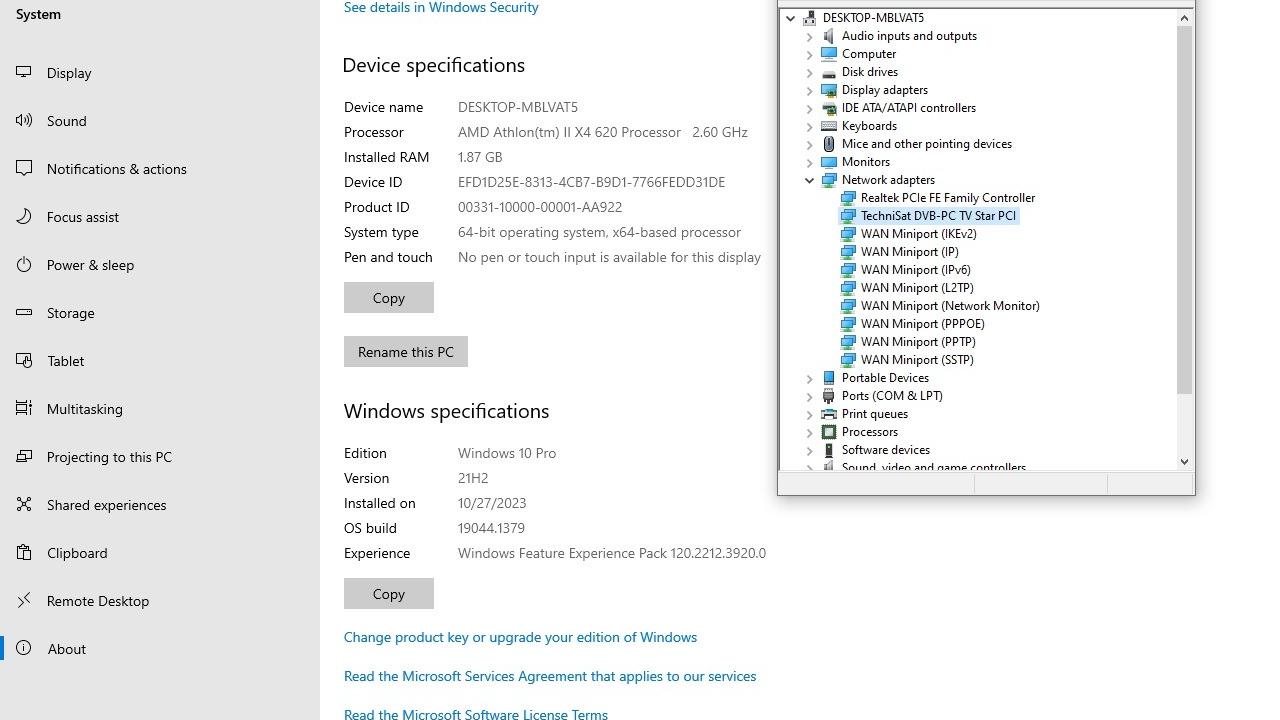1280x720 pixels.
Task: Click the Storage icon in the sidebar
Action: 25,312
